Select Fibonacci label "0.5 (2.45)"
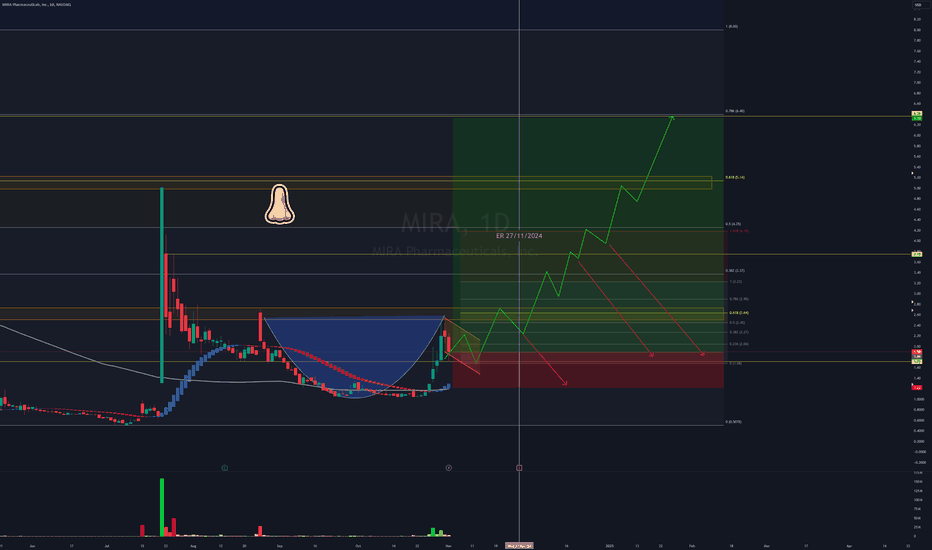Screen dimensions: 932x550 point(737,322)
